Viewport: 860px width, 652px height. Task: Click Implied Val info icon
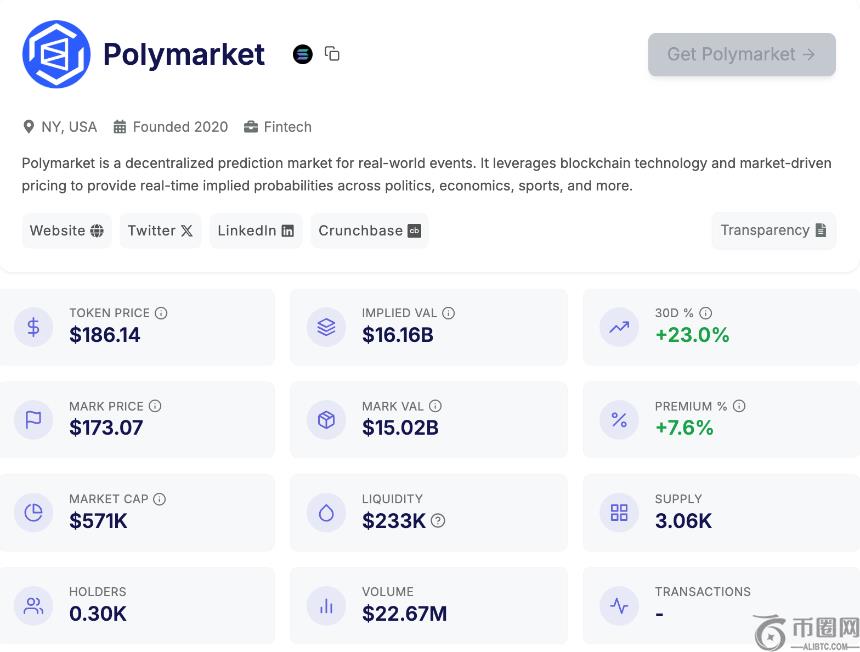click(x=449, y=313)
